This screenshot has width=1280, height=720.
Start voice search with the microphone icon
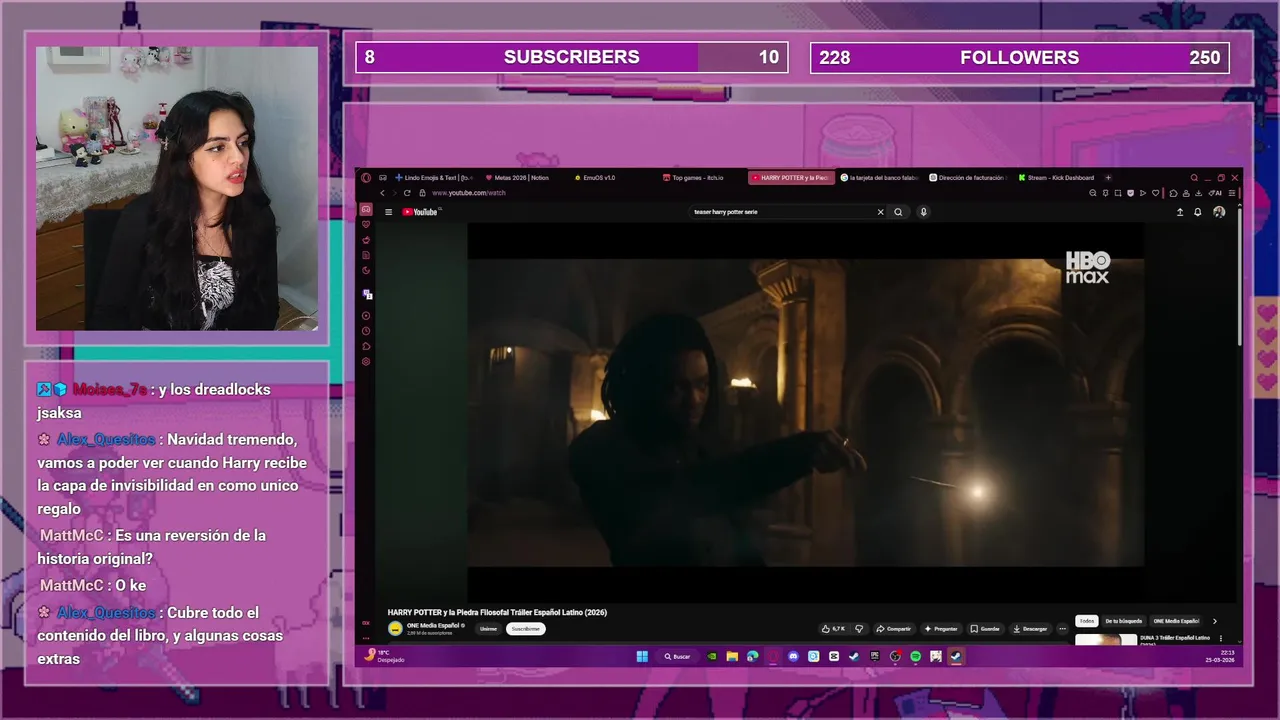coord(923,212)
